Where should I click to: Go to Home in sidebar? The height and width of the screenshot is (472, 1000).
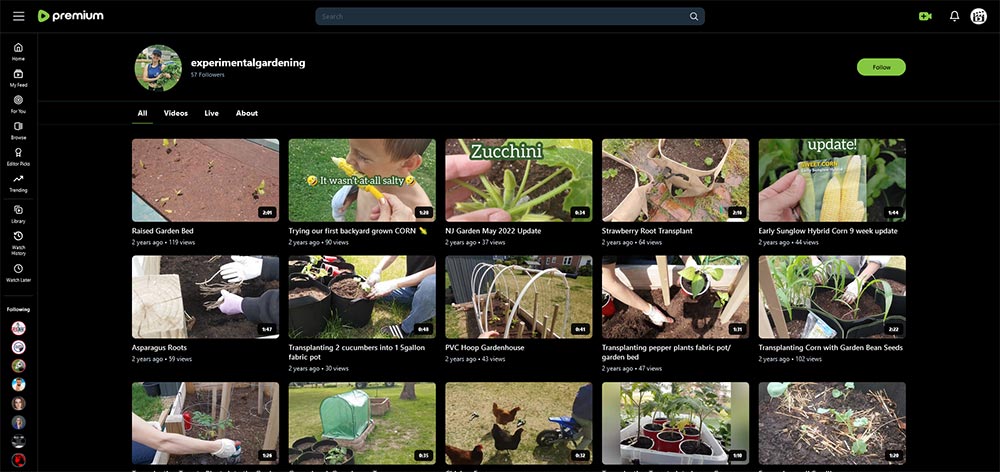[x=18, y=52]
